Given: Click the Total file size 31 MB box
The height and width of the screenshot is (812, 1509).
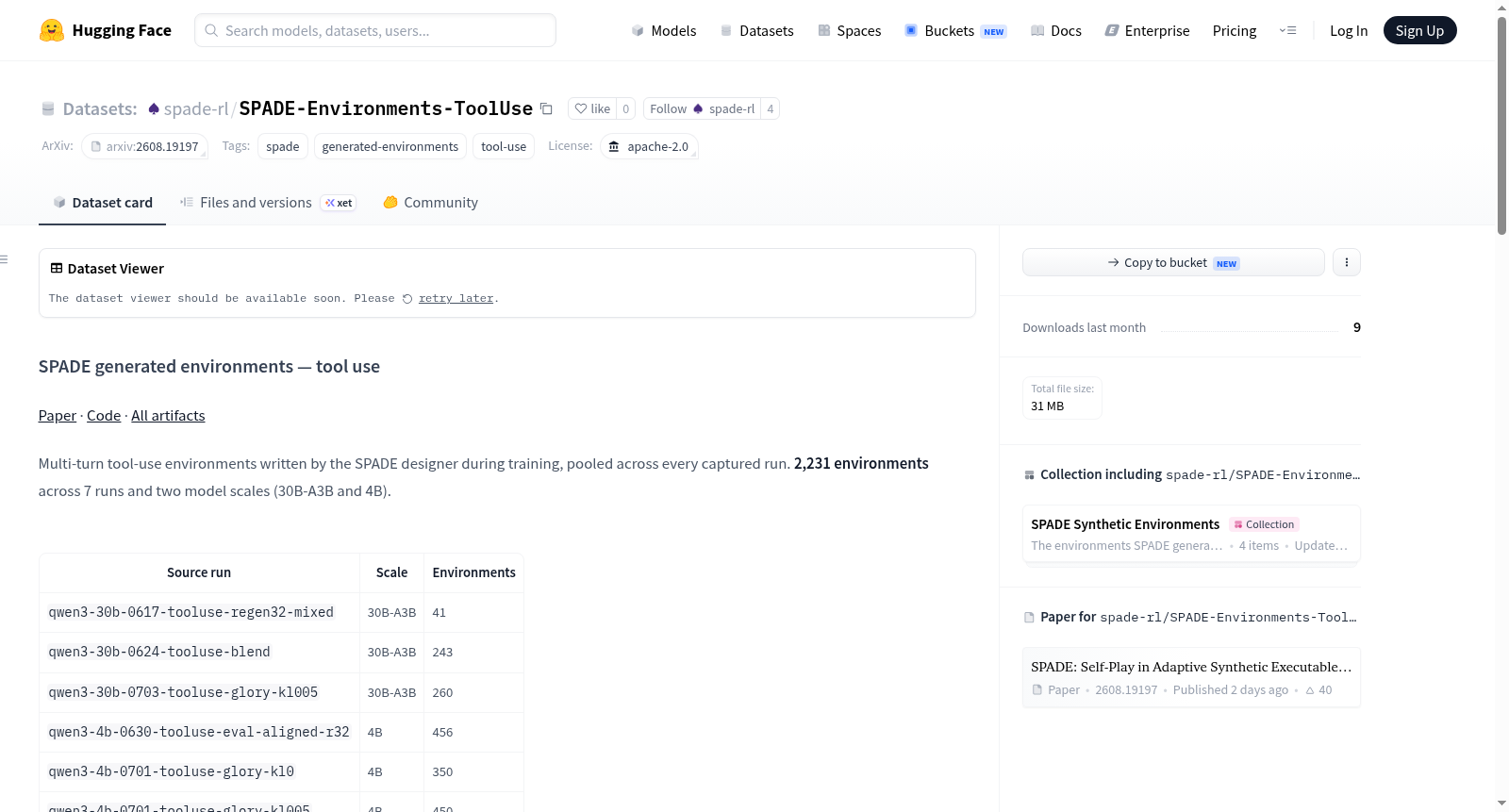Looking at the screenshot, I should tap(1062, 398).
